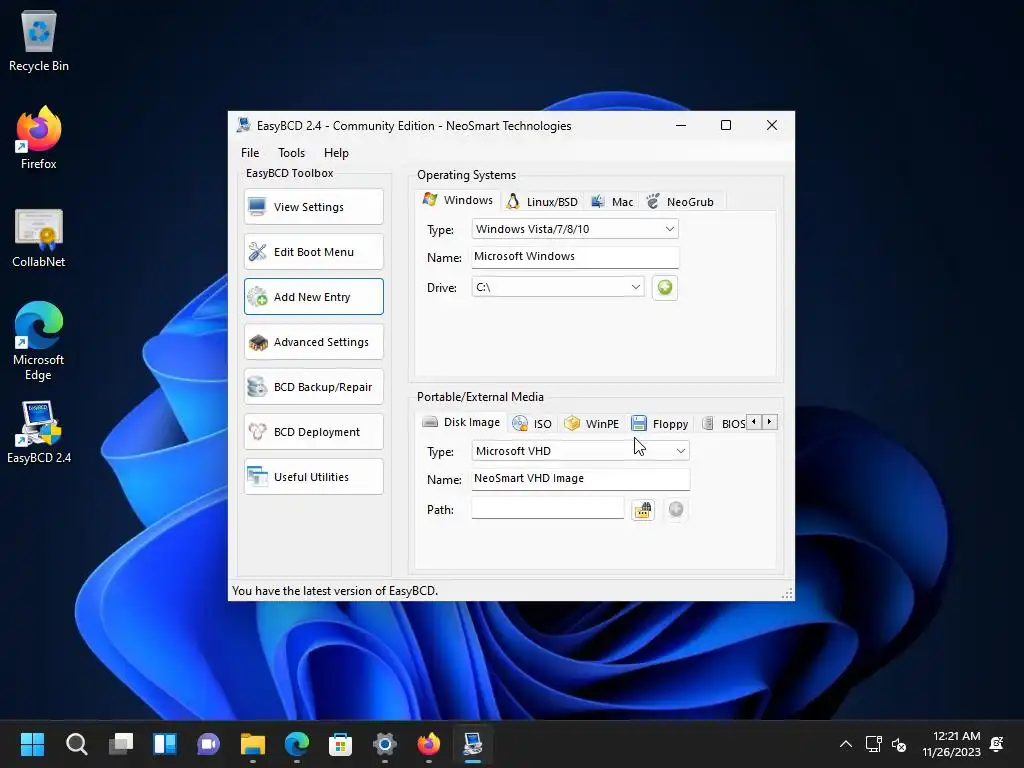The height and width of the screenshot is (768, 1024).
Task: Open the Tools menu
Action: coord(291,153)
